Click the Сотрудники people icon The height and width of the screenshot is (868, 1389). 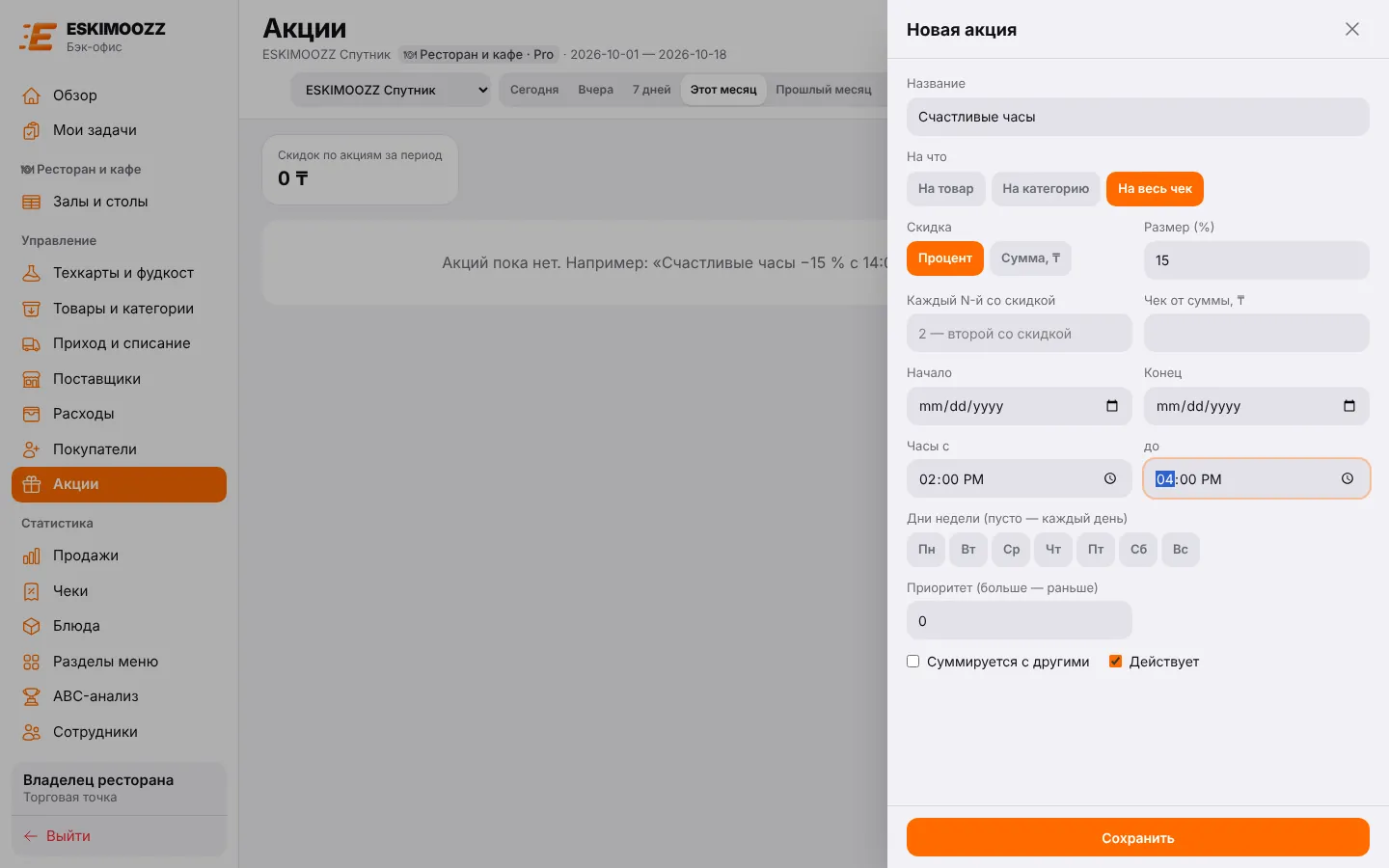point(32,732)
